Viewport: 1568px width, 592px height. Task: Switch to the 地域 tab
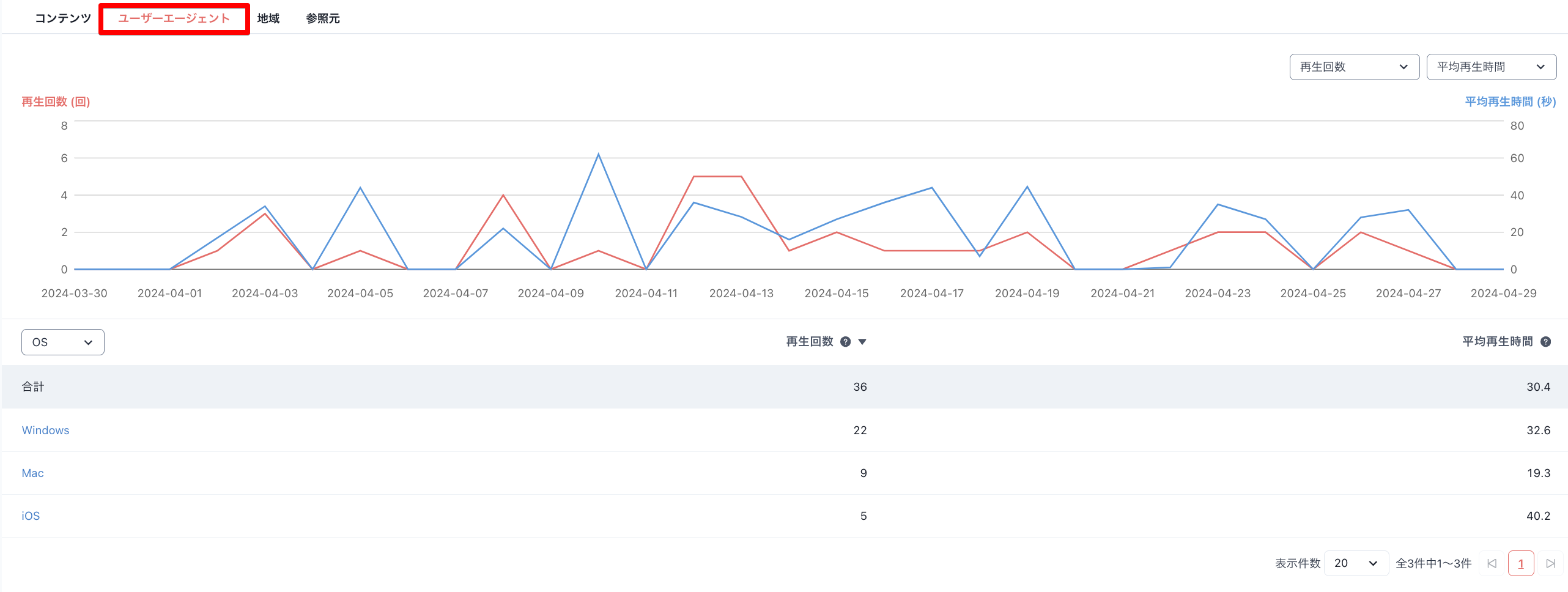click(x=268, y=18)
